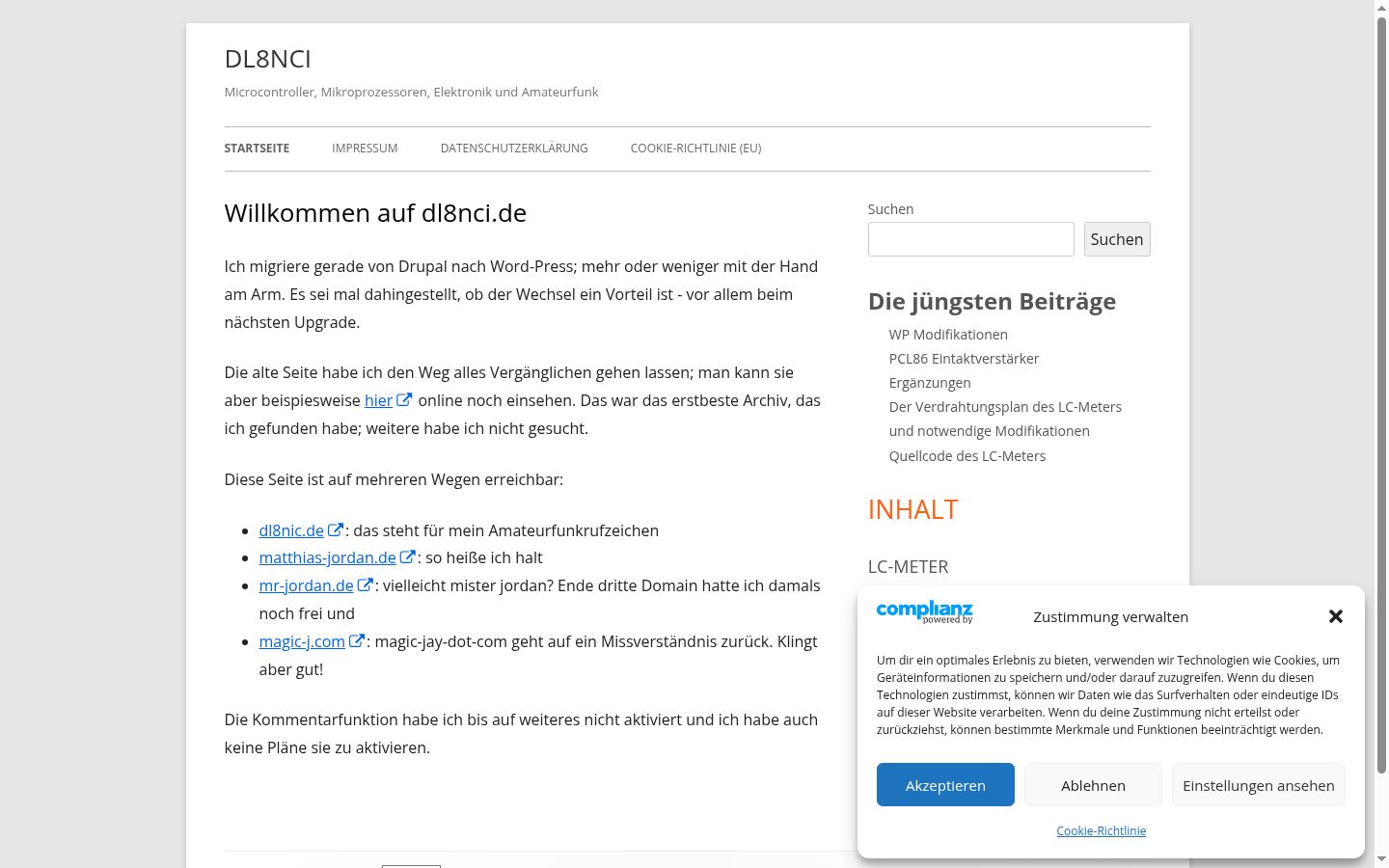Open 'Der Verdrahtungsplan des LC-Meters' post
This screenshot has height=868, width=1389.
click(x=1005, y=419)
